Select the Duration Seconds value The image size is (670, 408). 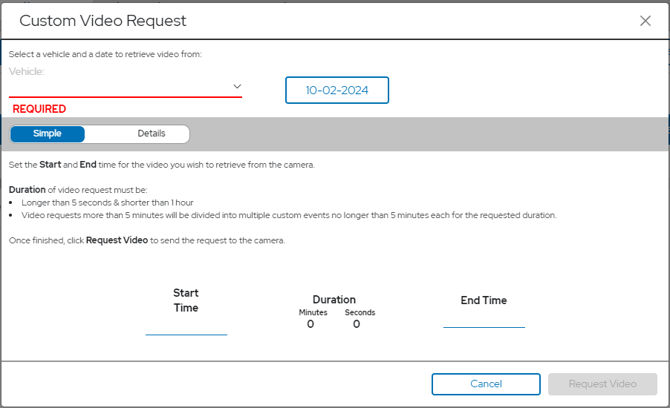point(356,324)
